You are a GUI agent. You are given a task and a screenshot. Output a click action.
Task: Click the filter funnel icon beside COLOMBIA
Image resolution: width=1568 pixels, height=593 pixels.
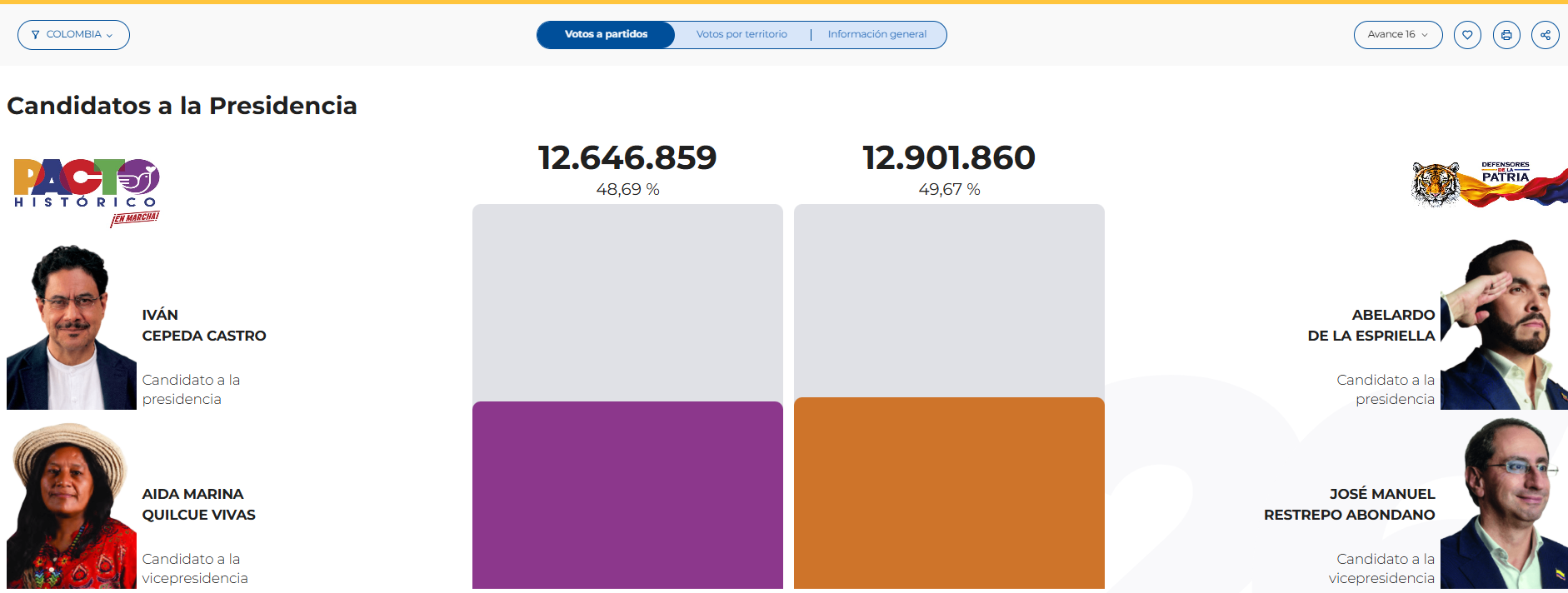[35, 35]
